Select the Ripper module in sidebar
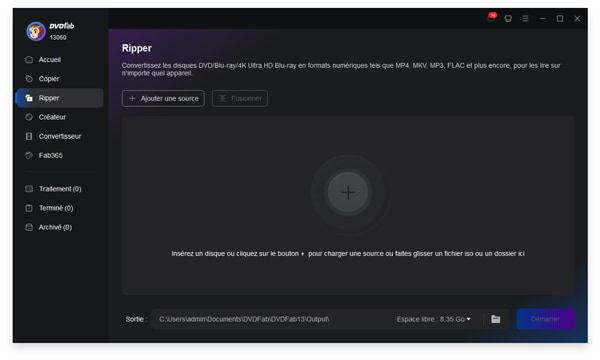The width and height of the screenshot is (600, 360). pyautogui.click(x=60, y=98)
